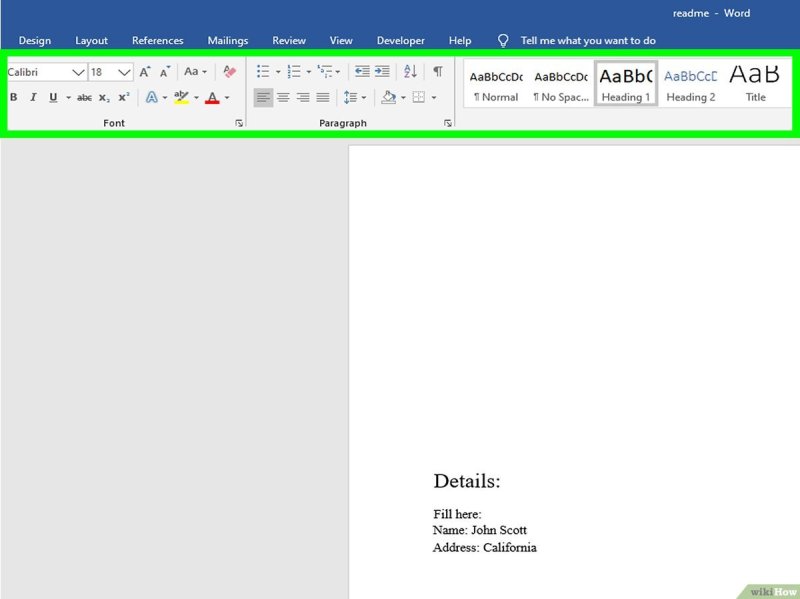Show paragraph marks and formatting symbols
The width and height of the screenshot is (800, 599).
click(x=438, y=71)
